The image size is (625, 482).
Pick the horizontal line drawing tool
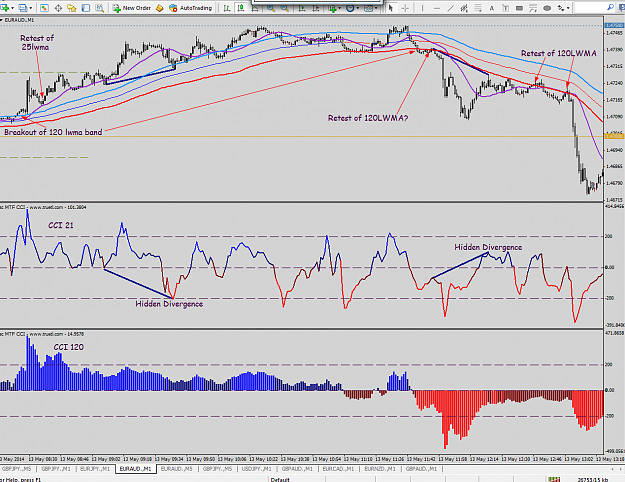pyautogui.click(x=437, y=8)
